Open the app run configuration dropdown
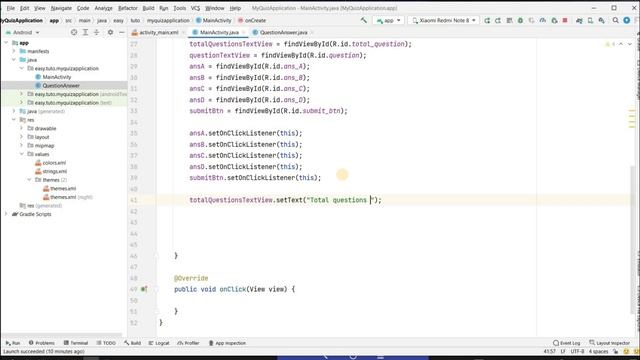Image resolution: width=640 pixels, height=360 pixels. coord(389,20)
